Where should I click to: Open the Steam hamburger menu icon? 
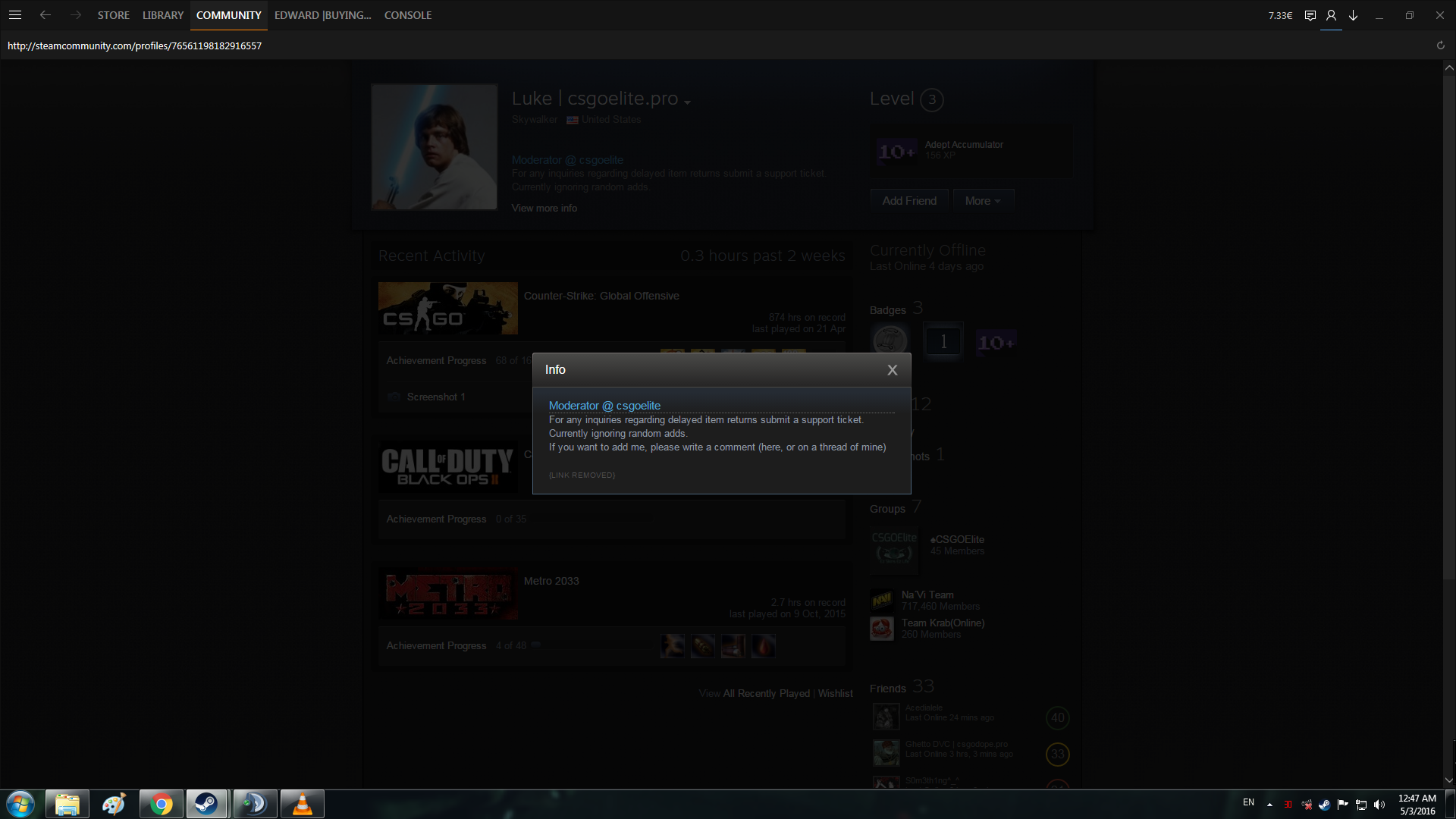point(15,15)
